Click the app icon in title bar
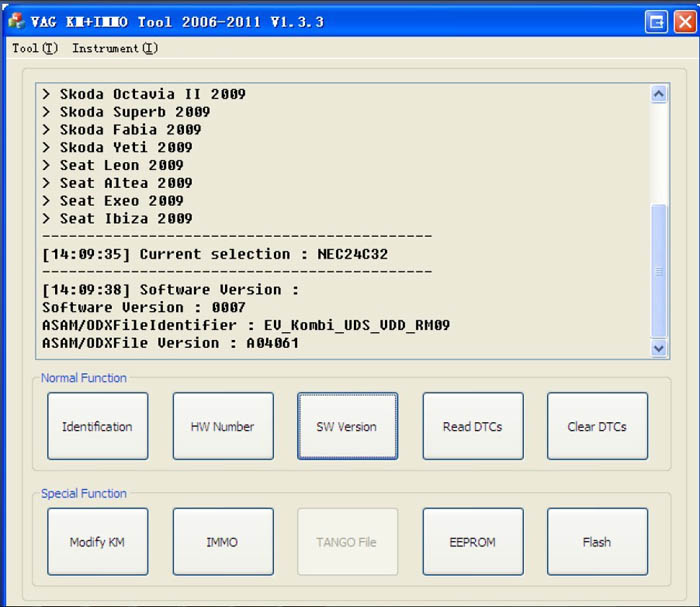 (17, 21)
